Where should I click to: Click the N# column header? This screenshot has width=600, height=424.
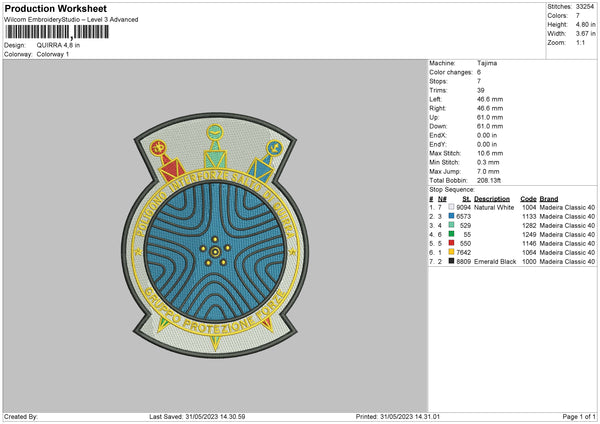(442, 199)
